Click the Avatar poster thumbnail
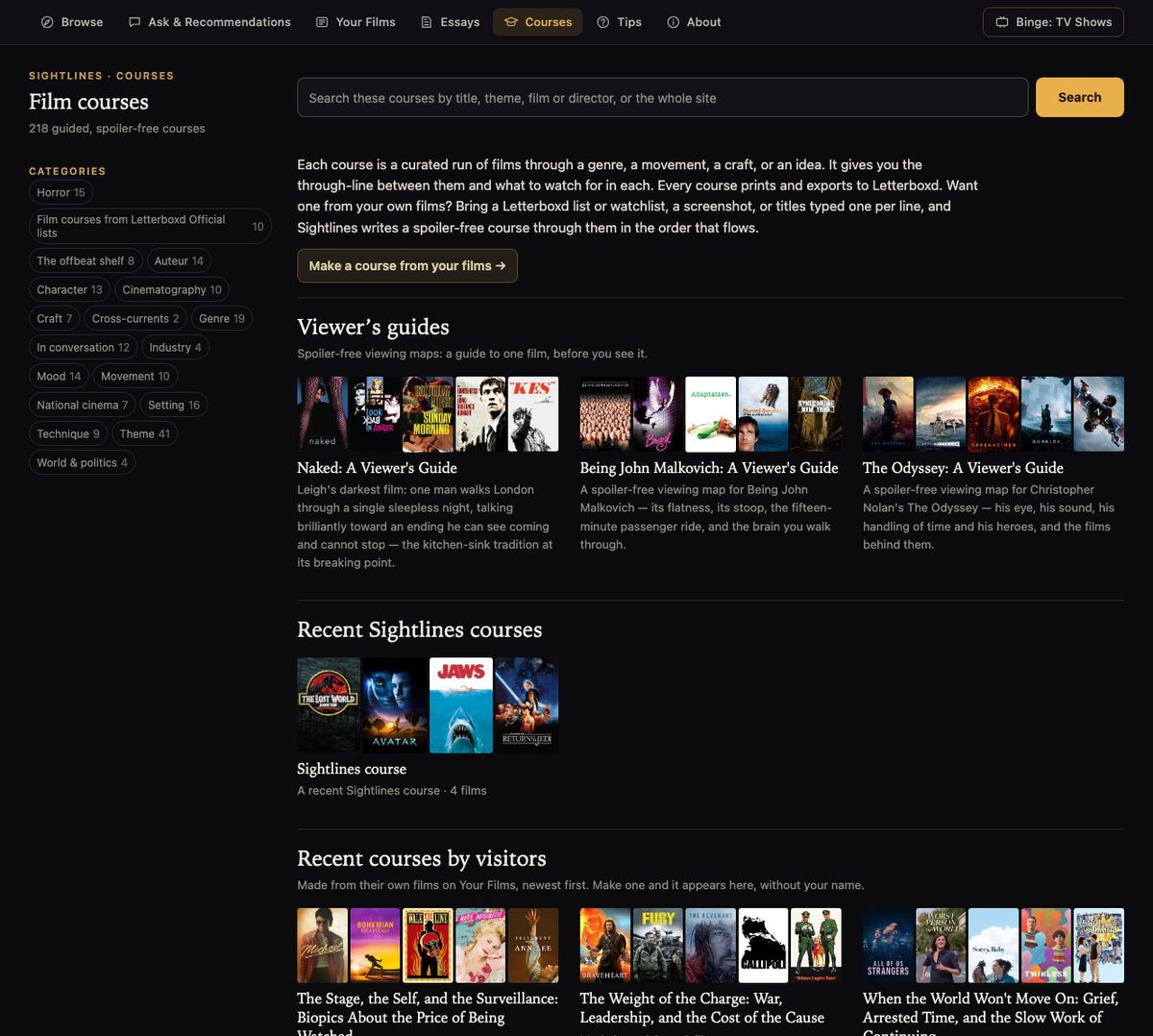 pyautogui.click(x=395, y=705)
